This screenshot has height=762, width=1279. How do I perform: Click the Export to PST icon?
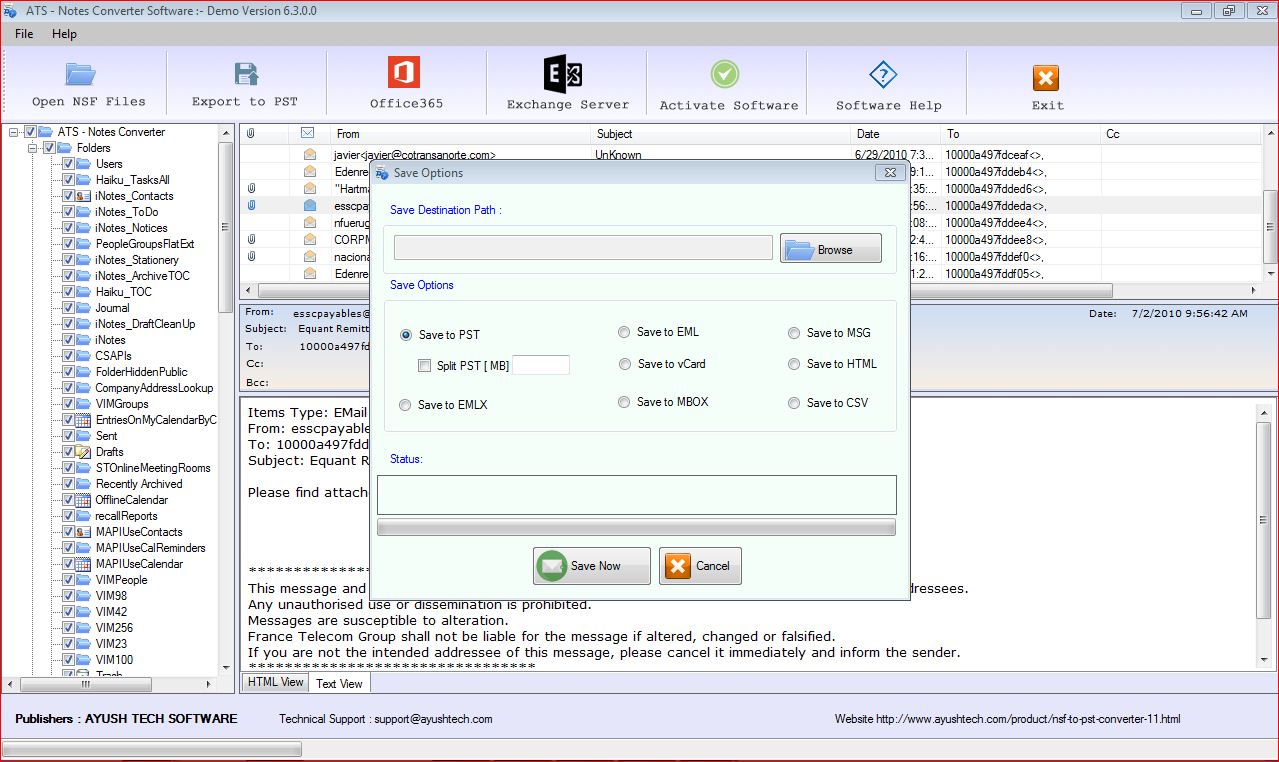[x=245, y=75]
